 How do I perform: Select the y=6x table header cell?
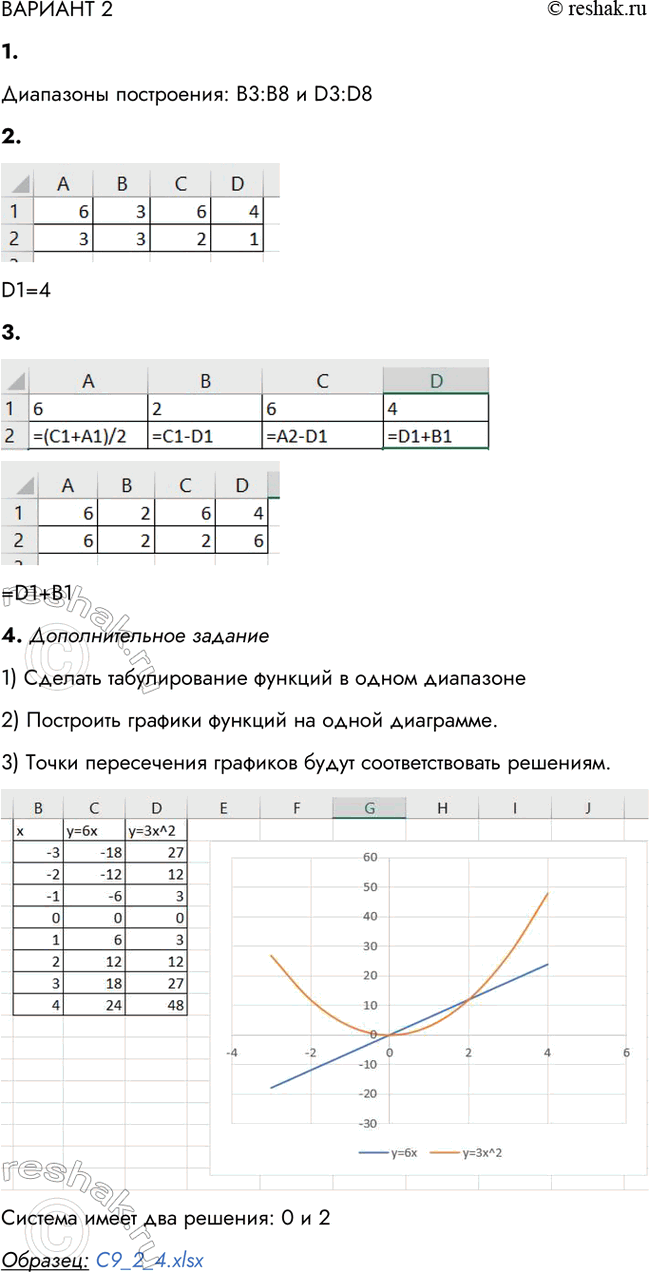(x=94, y=830)
